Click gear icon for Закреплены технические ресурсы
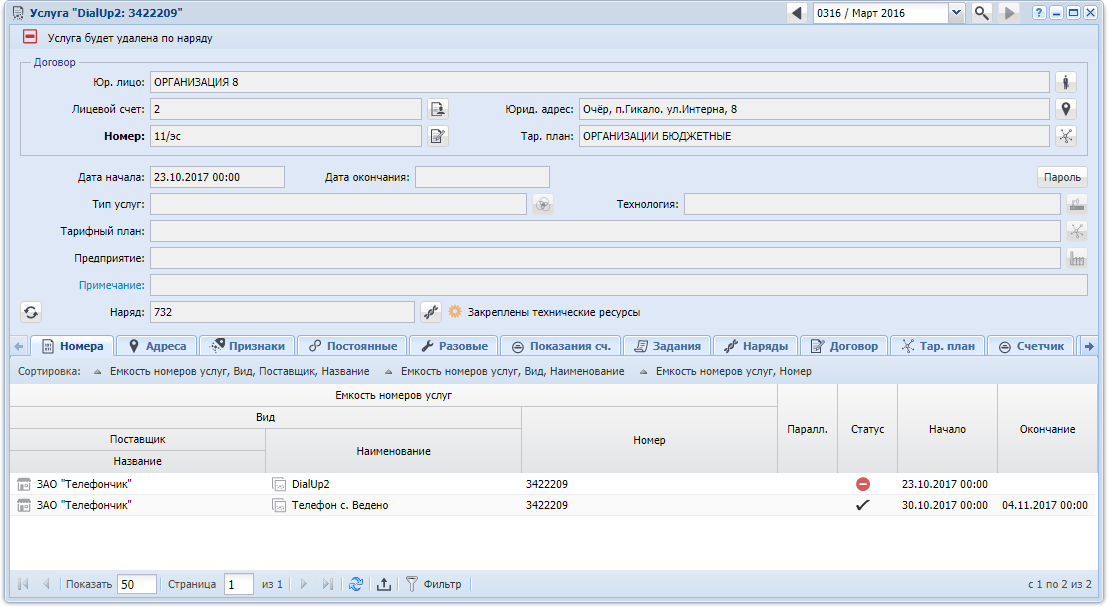The image size is (1108, 607). tap(455, 312)
